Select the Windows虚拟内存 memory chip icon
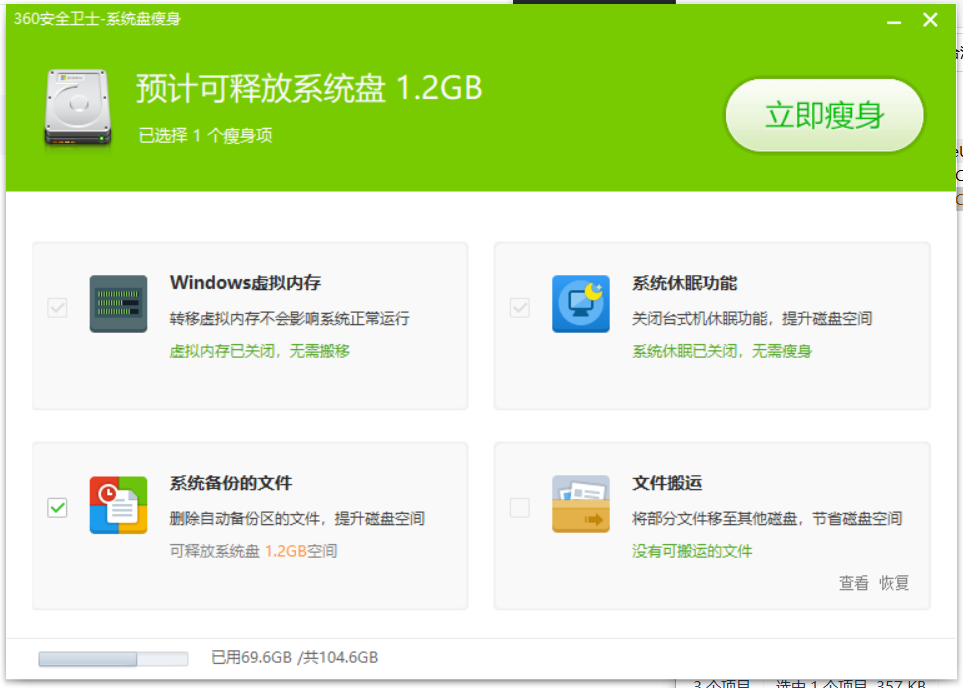The image size is (963, 688). 118,305
